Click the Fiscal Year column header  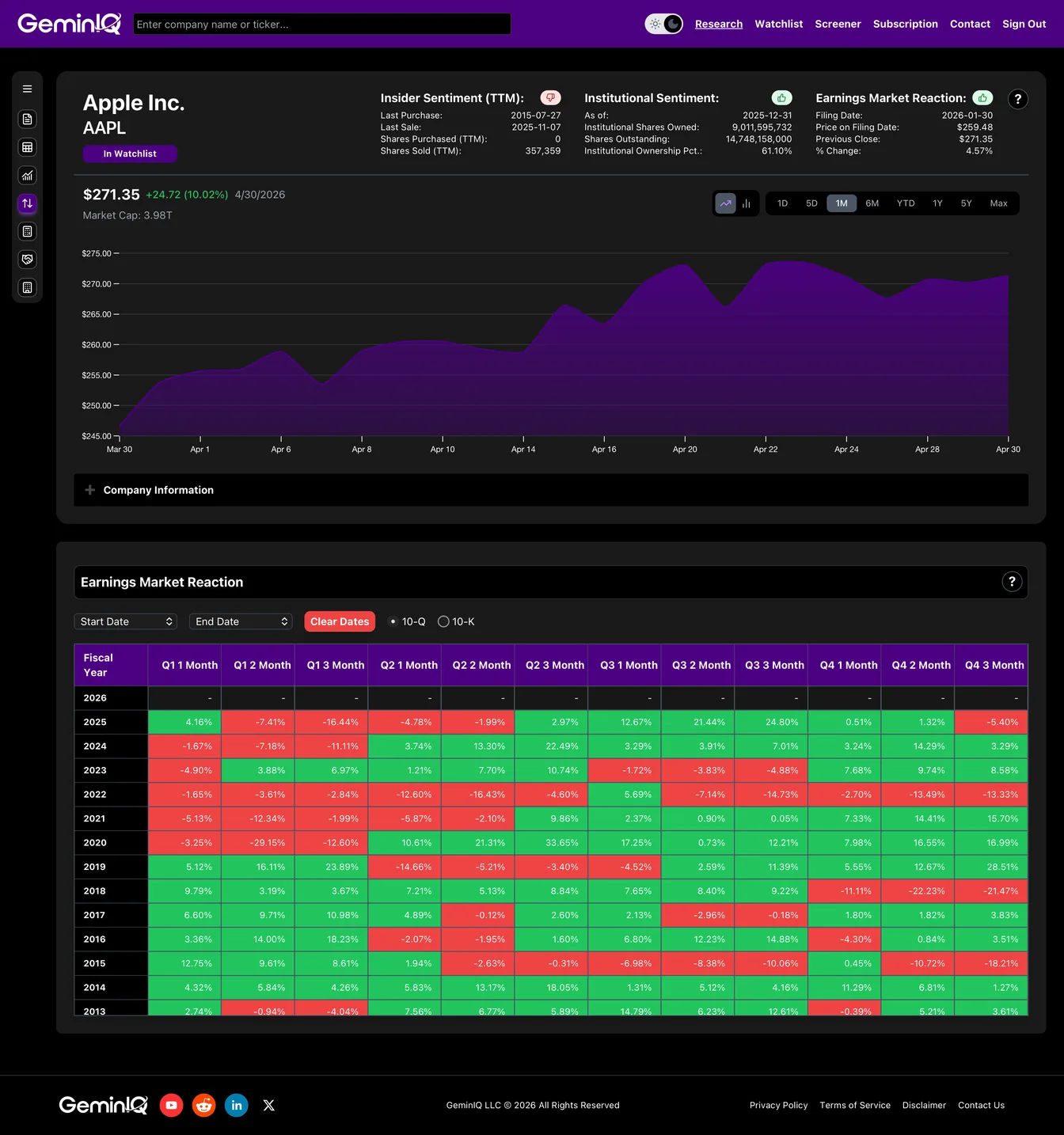[x=111, y=665]
